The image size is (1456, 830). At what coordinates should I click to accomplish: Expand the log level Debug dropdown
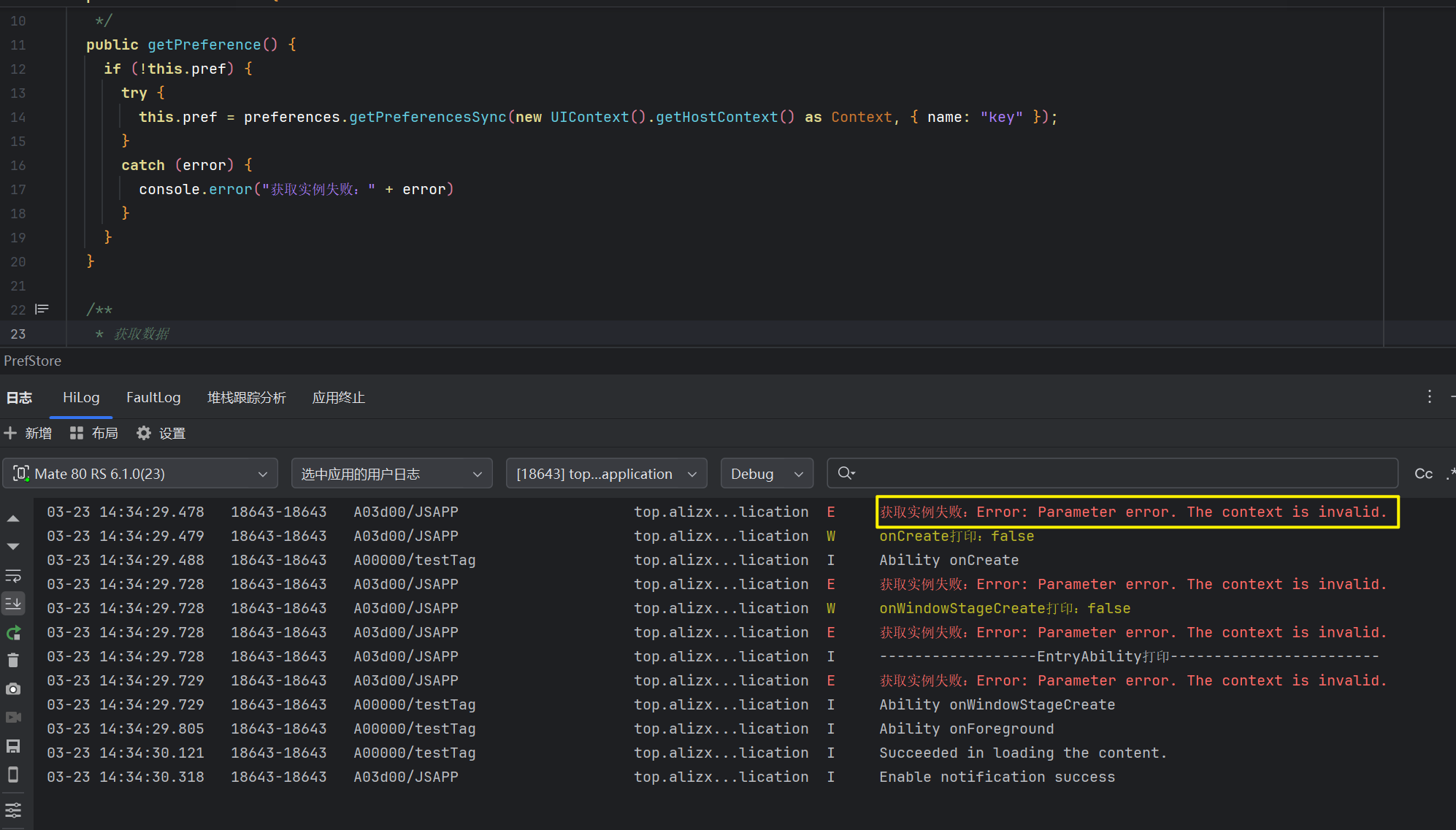tap(766, 474)
